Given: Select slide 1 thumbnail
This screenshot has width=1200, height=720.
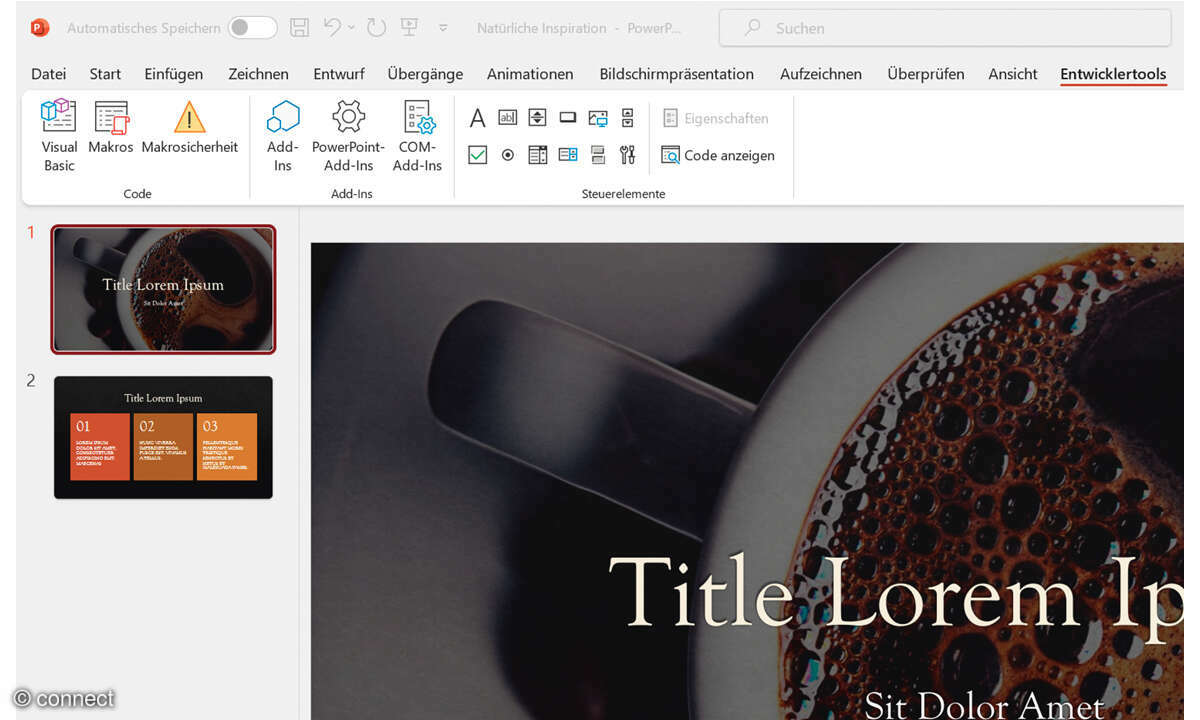Looking at the screenshot, I should pyautogui.click(x=163, y=289).
